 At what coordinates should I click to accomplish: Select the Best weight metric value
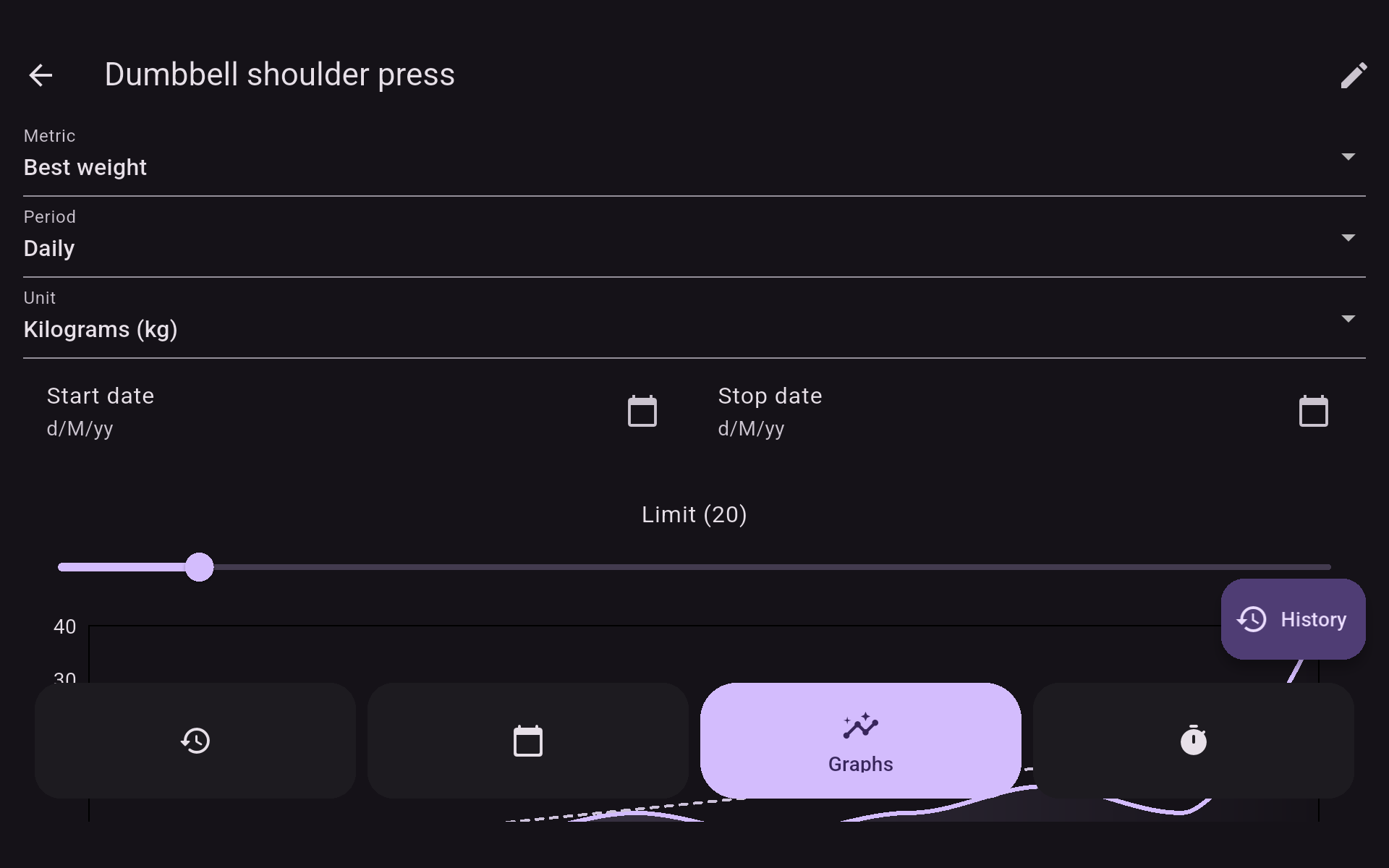coord(85,168)
